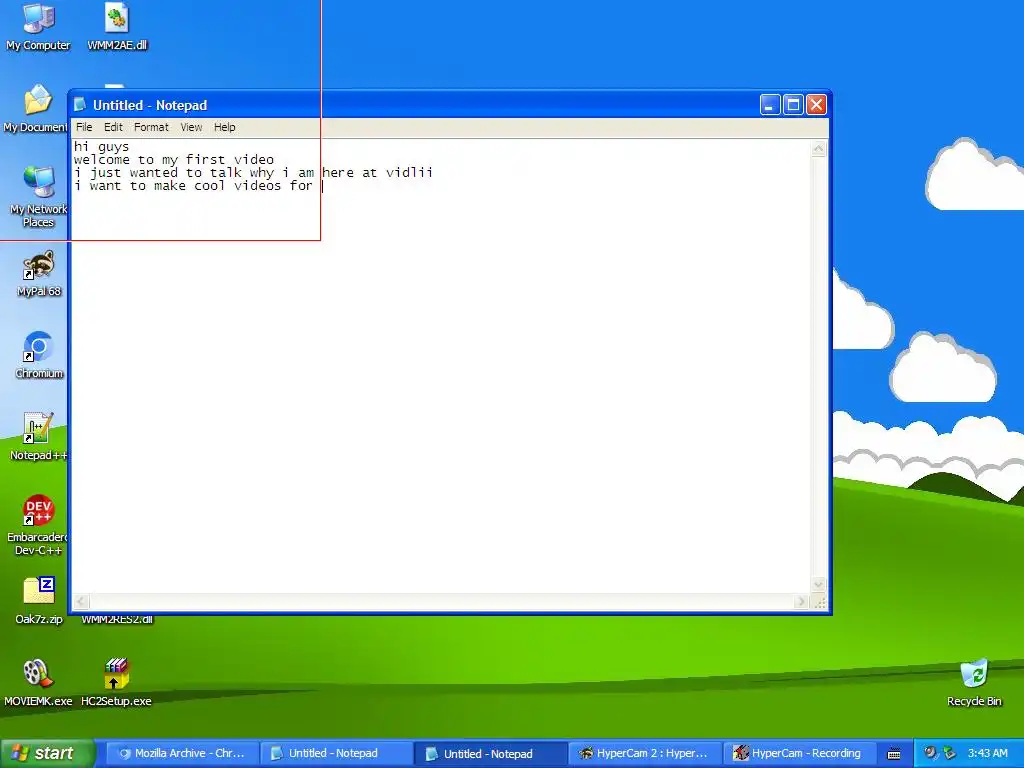This screenshot has height=768, width=1024.
Task: Click the Windows start button
Action: 48,753
